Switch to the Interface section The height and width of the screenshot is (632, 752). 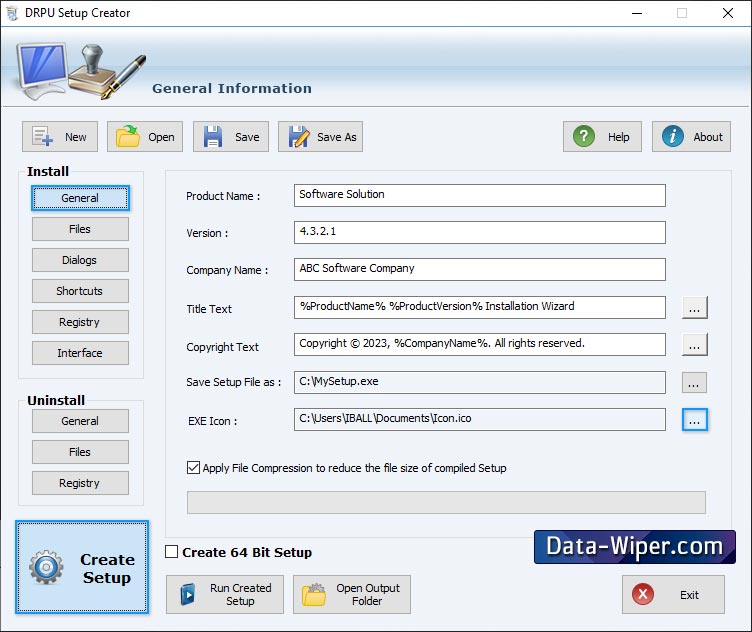pos(80,353)
